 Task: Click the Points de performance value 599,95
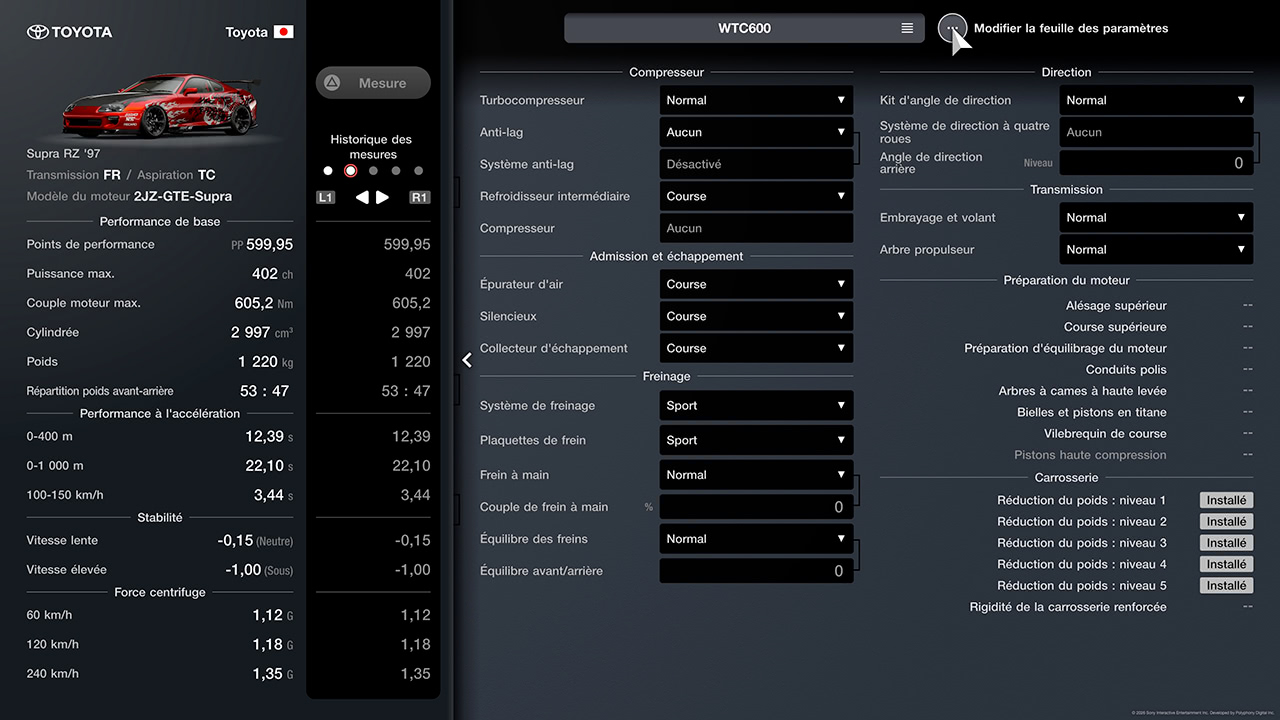(x=270, y=244)
